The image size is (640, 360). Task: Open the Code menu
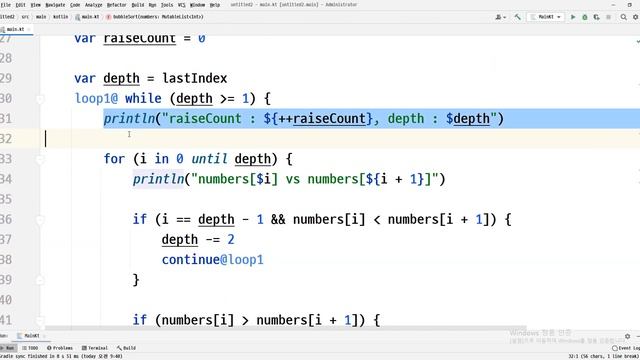tap(75, 5)
